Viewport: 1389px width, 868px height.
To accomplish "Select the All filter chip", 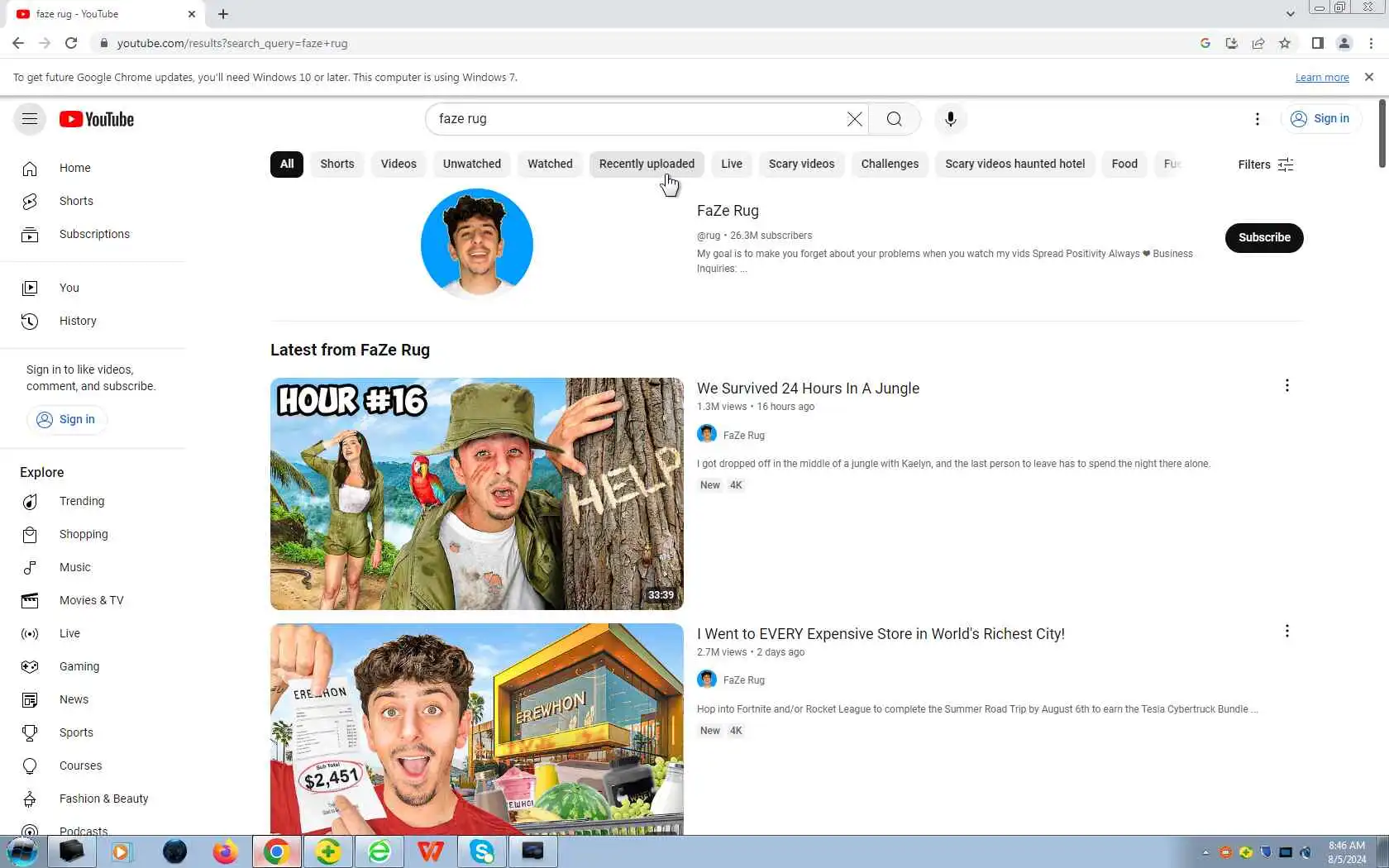I will (287, 164).
